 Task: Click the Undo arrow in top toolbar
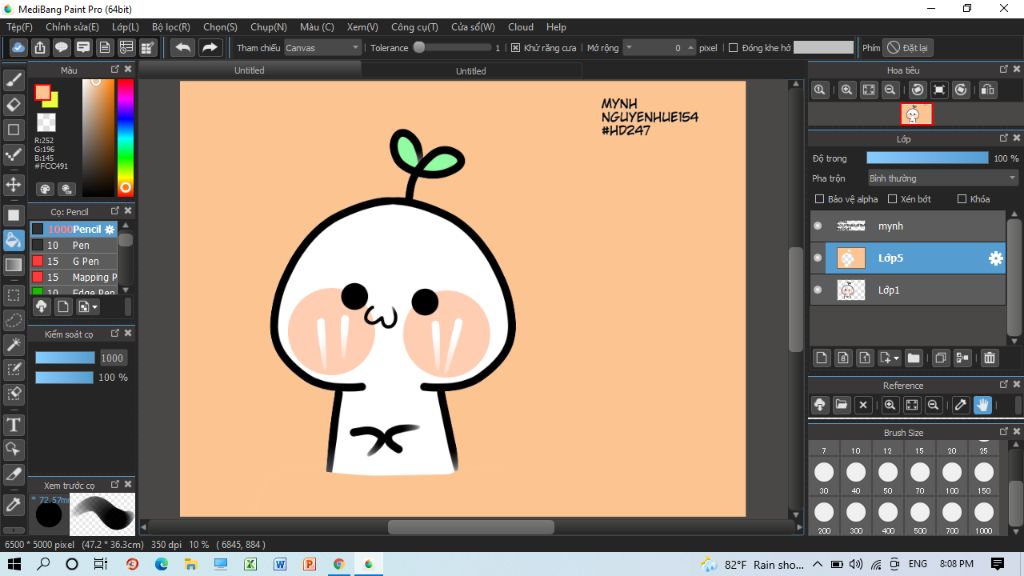click(x=182, y=47)
